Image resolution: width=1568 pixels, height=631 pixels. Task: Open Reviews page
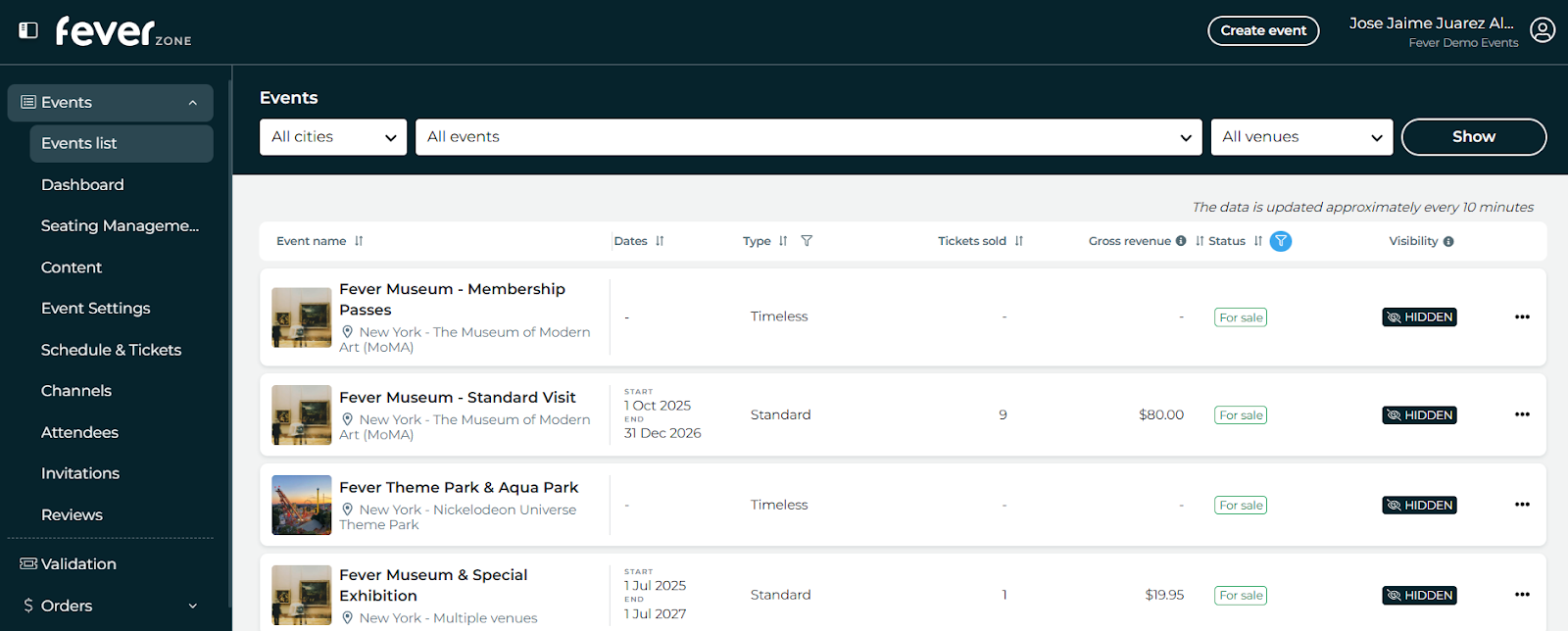(x=72, y=514)
